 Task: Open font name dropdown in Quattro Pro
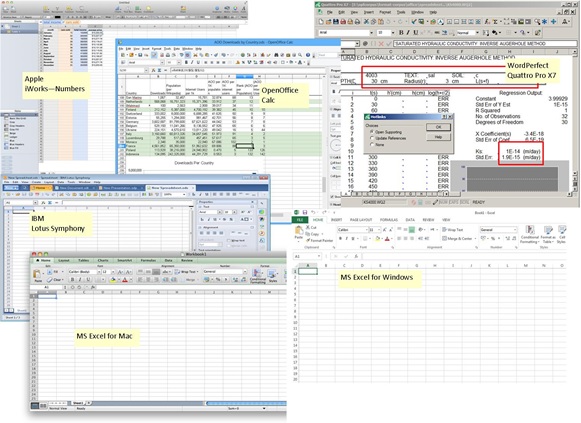pyautogui.click(x=372, y=33)
